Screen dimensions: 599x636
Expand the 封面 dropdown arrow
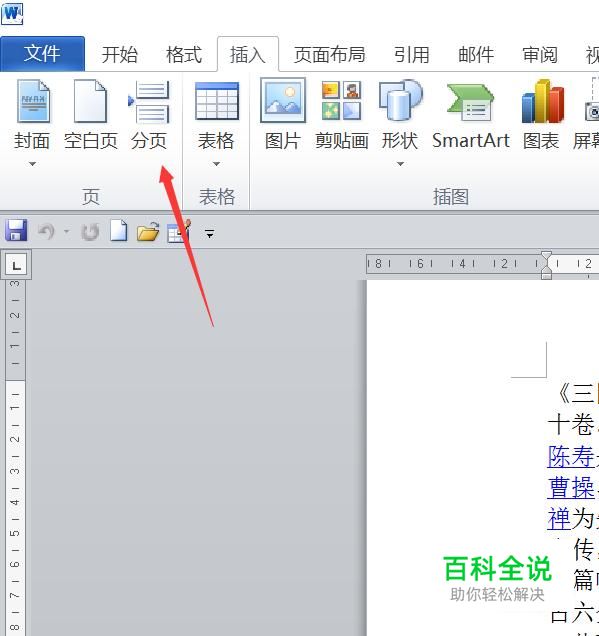32,164
